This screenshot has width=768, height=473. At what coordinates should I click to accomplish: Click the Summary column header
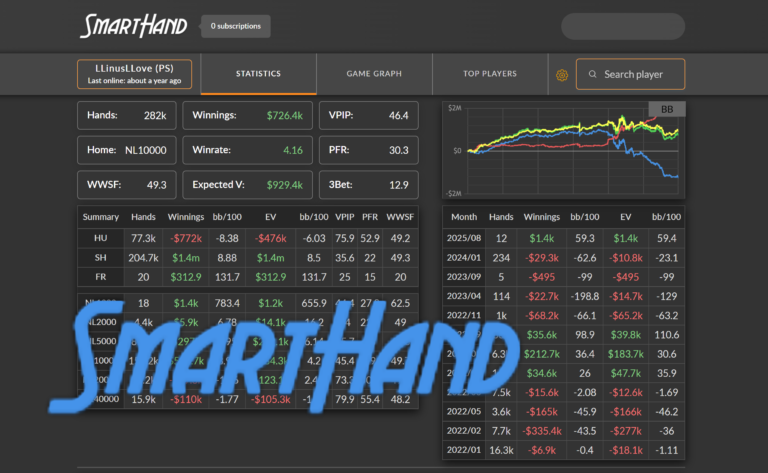(x=100, y=217)
